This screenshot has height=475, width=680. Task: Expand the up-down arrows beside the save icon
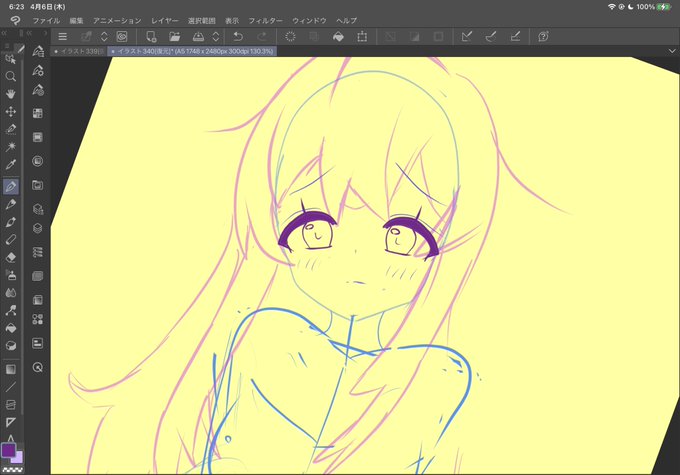tap(216, 36)
